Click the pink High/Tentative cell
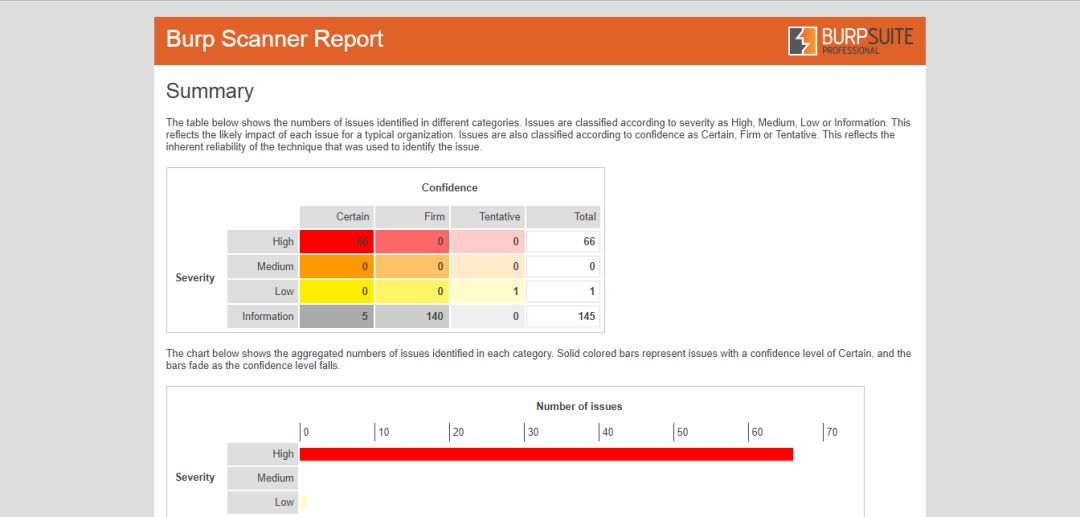 pos(488,242)
